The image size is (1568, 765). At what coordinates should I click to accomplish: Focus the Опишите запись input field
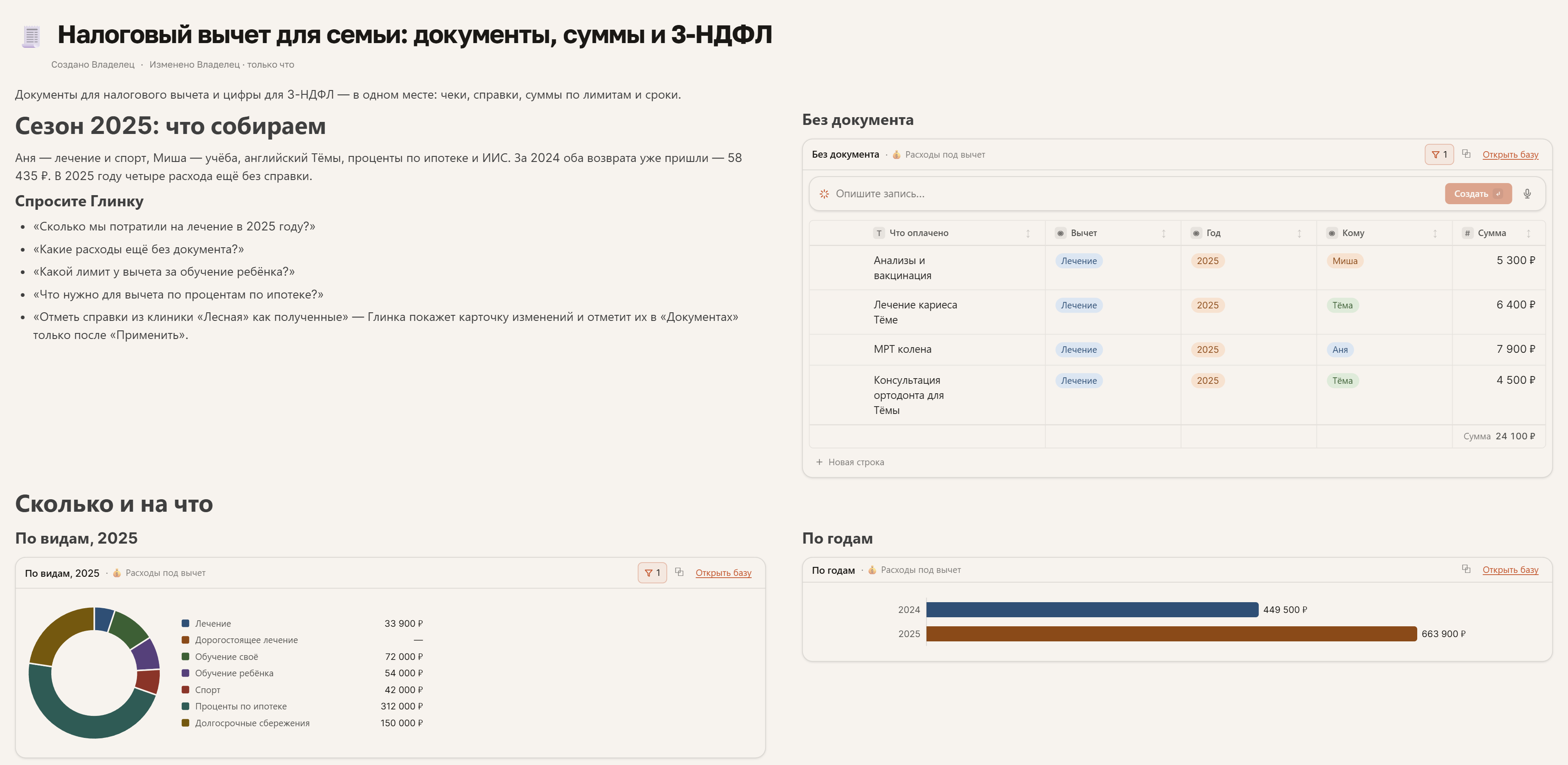point(1135,193)
